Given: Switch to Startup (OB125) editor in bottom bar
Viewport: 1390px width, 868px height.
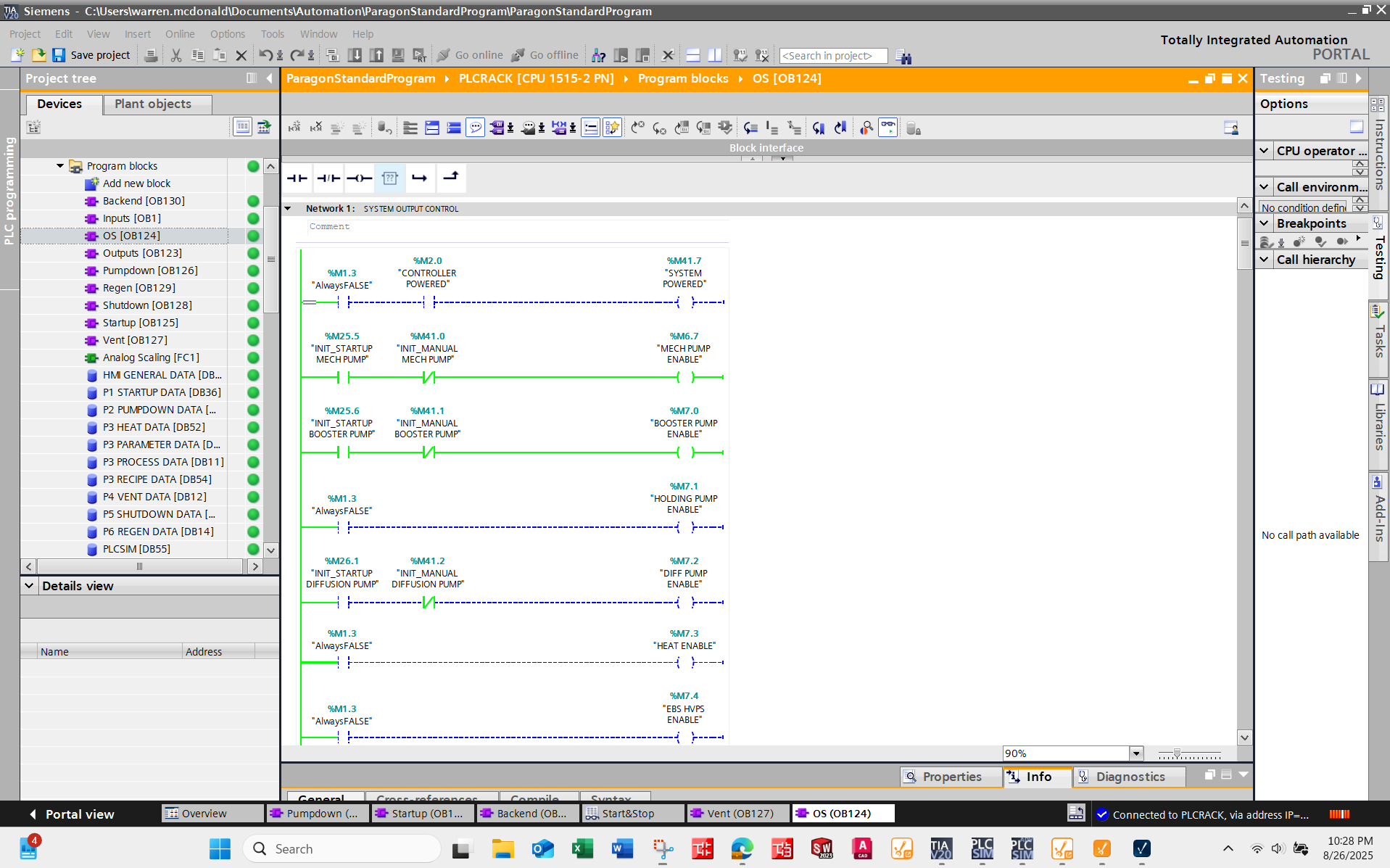Looking at the screenshot, I should tap(423, 814).
